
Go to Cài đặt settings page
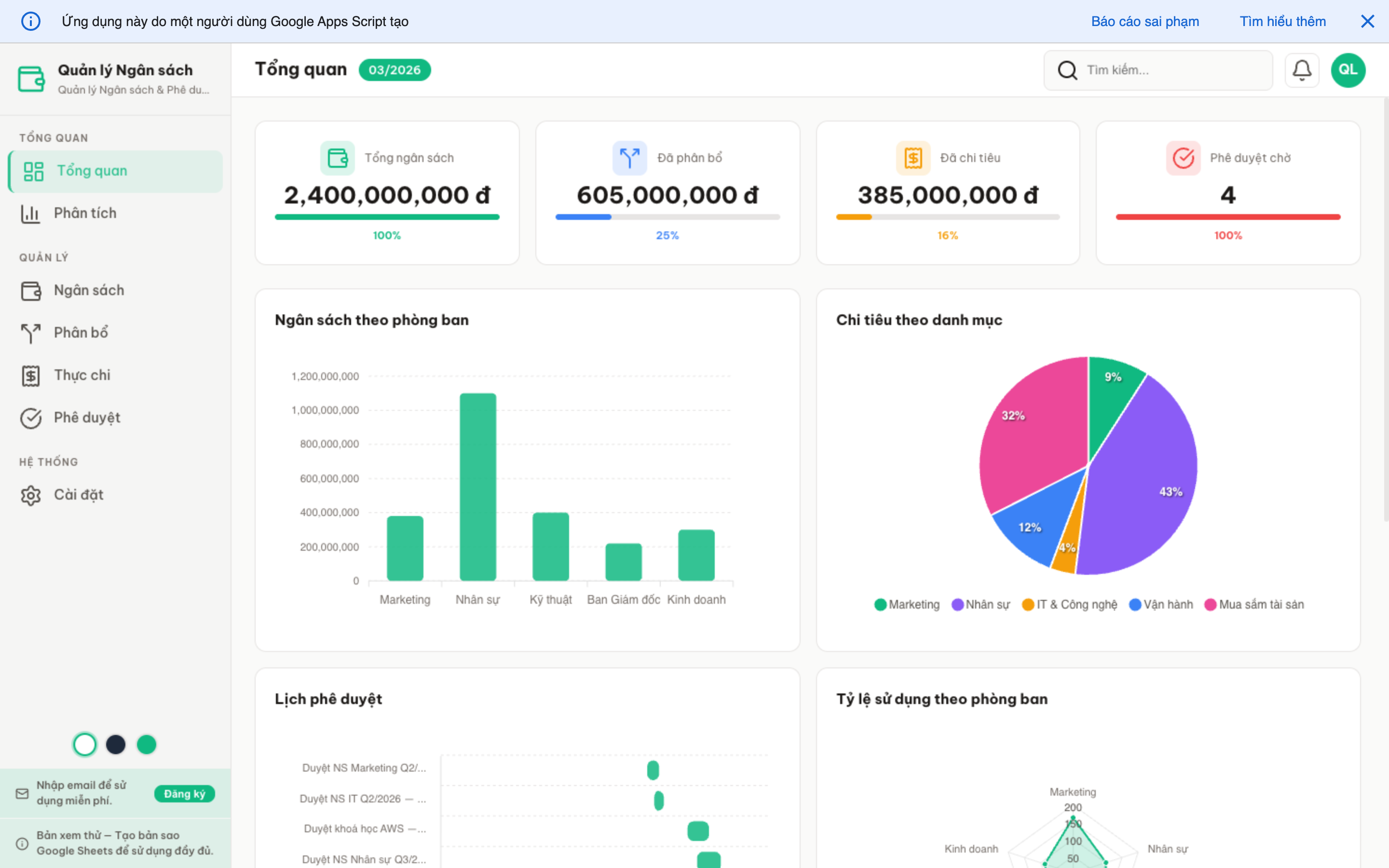79,495
